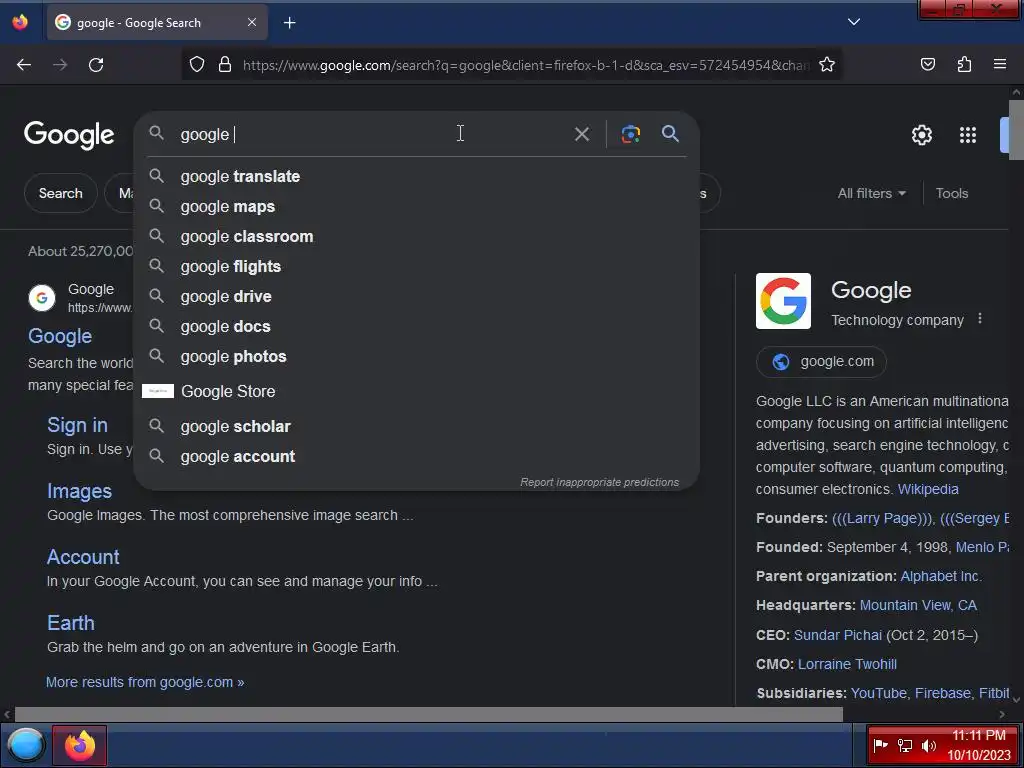Open the tracking protection shield icon
The height and width of the screenshot is (768, 1024).
197,64
